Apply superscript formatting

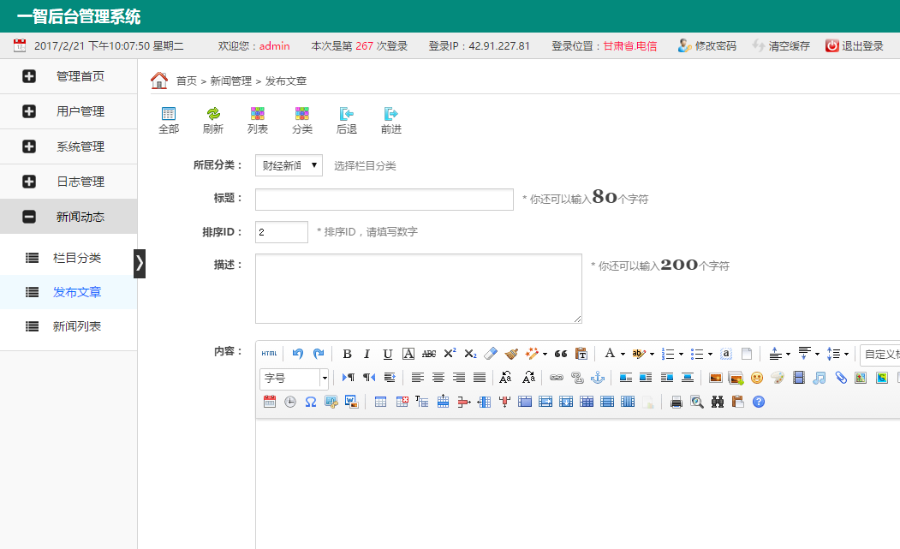click(450, 354)
